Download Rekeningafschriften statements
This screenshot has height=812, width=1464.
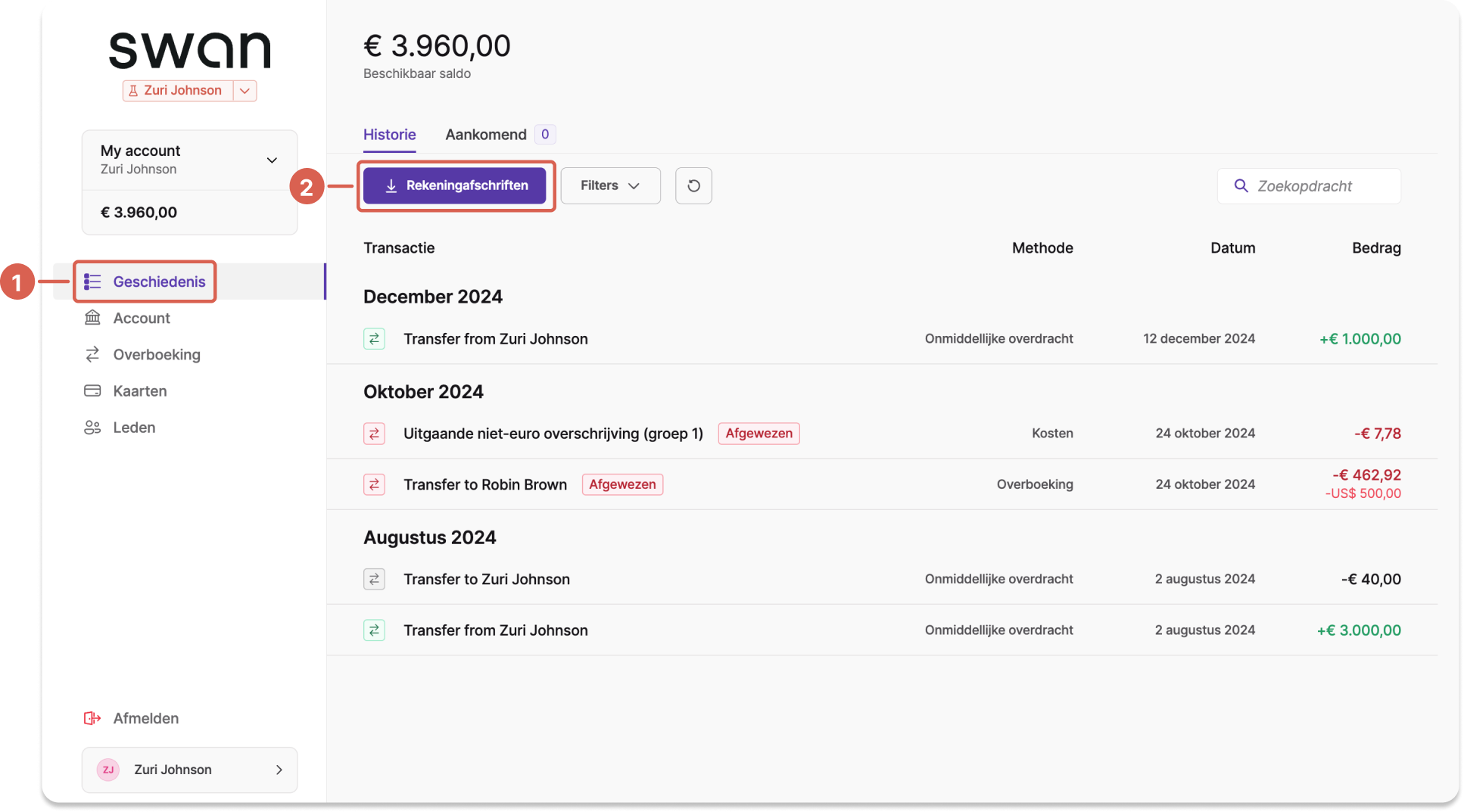click(x=454, y=185)
